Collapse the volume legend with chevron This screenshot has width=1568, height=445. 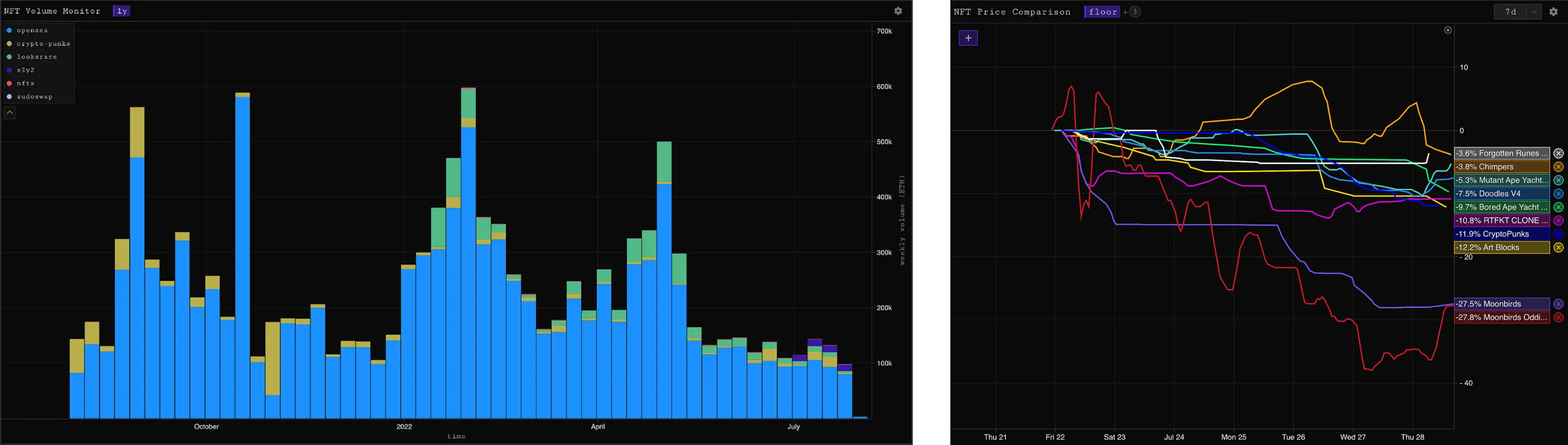coord(10,113)
